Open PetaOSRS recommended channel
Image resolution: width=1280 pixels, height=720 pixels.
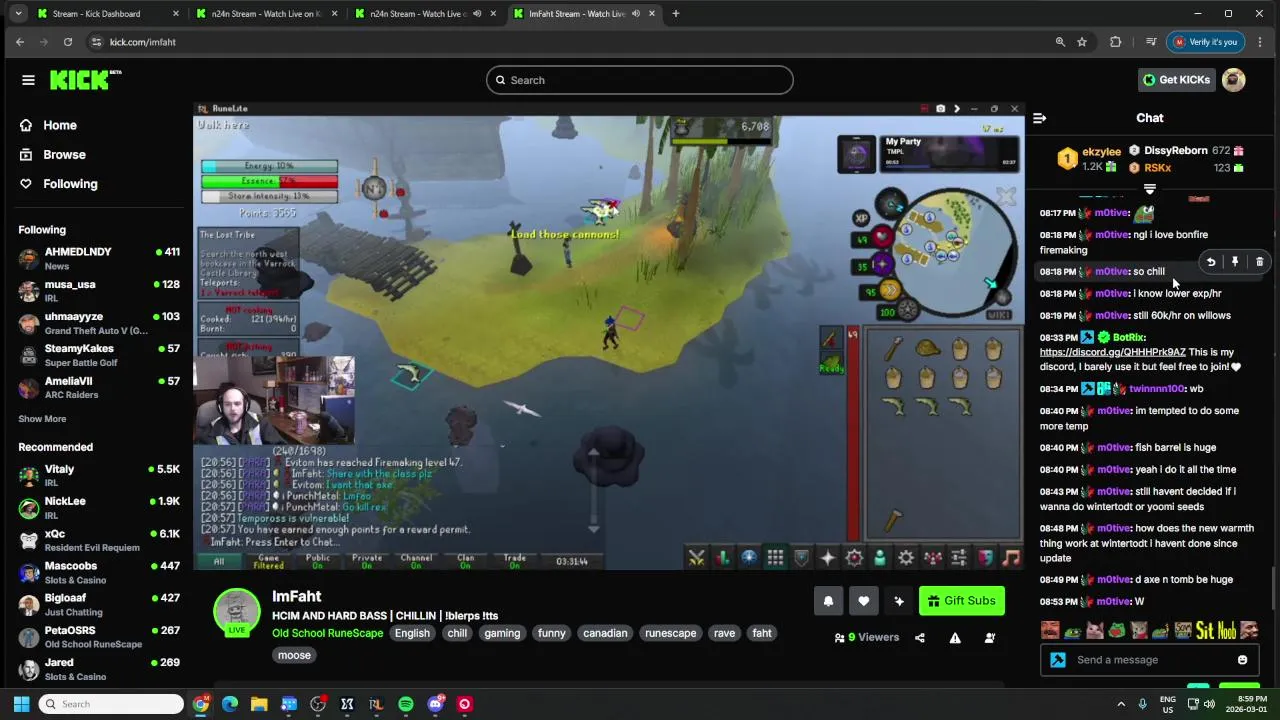pos(98,636)
